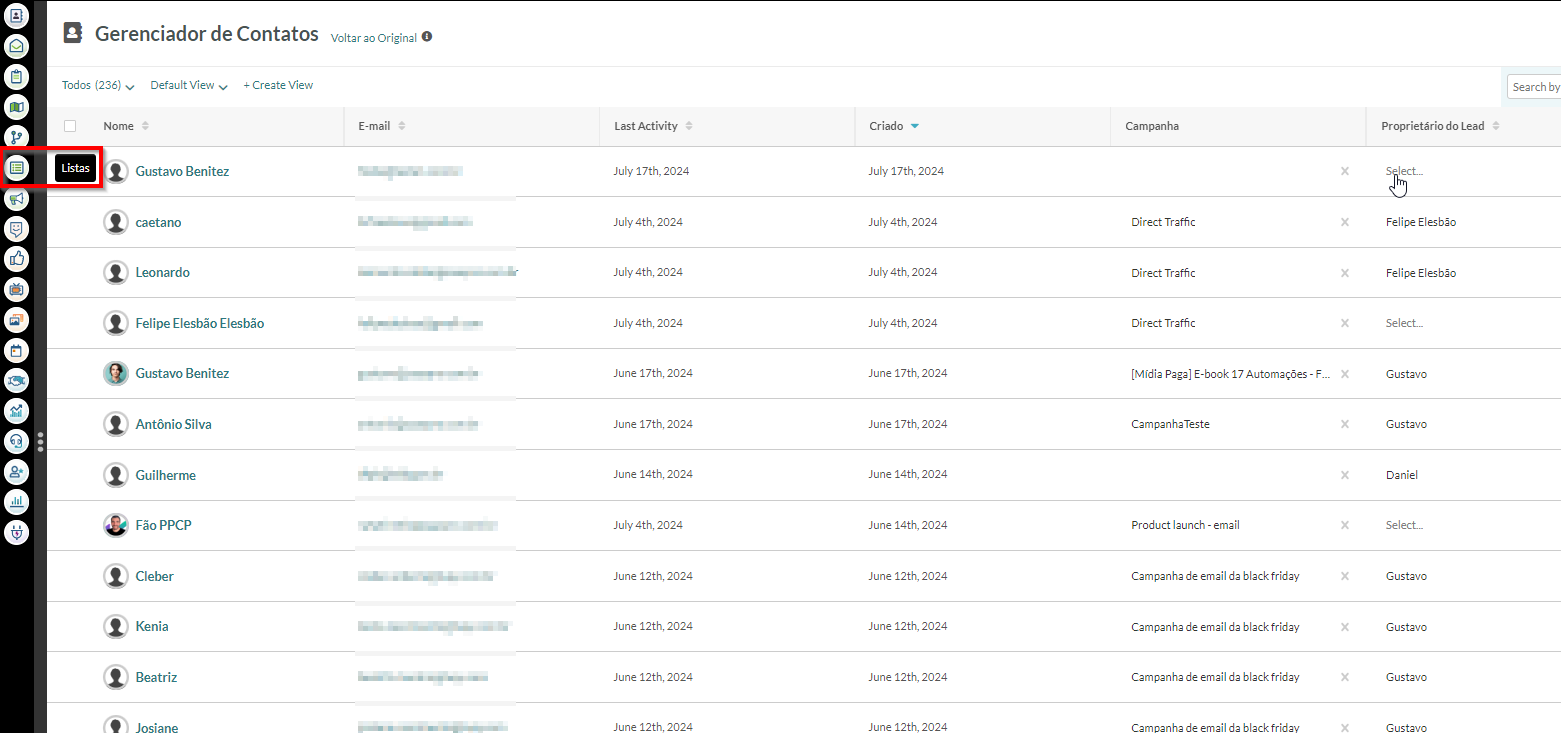Click the calendar icon in the sidebar
This screenshot has width=1561, height=733.
click(17, 350)
